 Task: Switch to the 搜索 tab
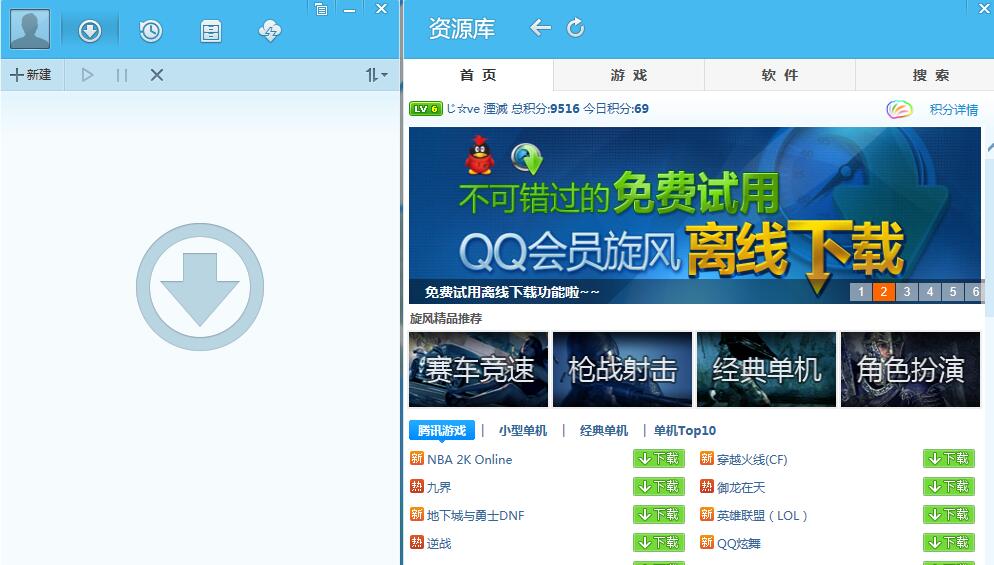point(924,75)
